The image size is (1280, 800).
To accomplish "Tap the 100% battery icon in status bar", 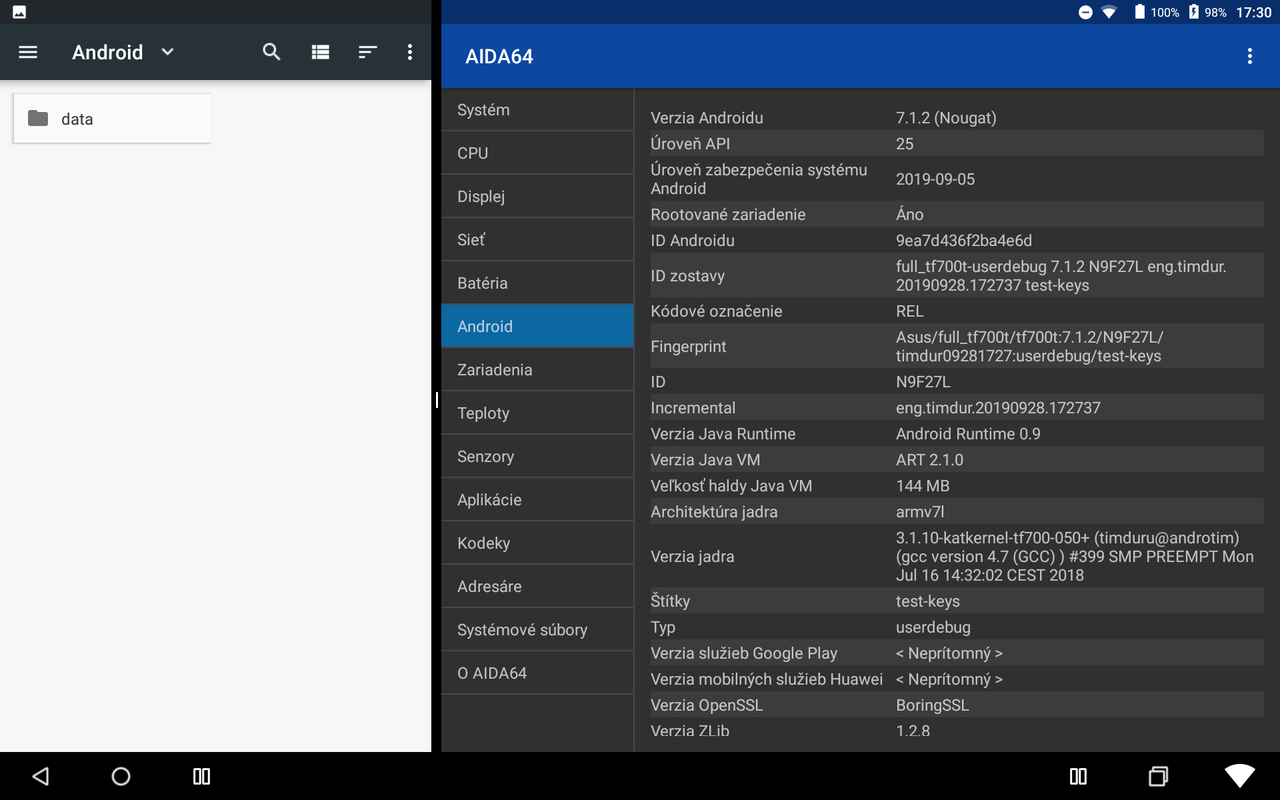I will pyautogui.click(x=1140, y=12).
